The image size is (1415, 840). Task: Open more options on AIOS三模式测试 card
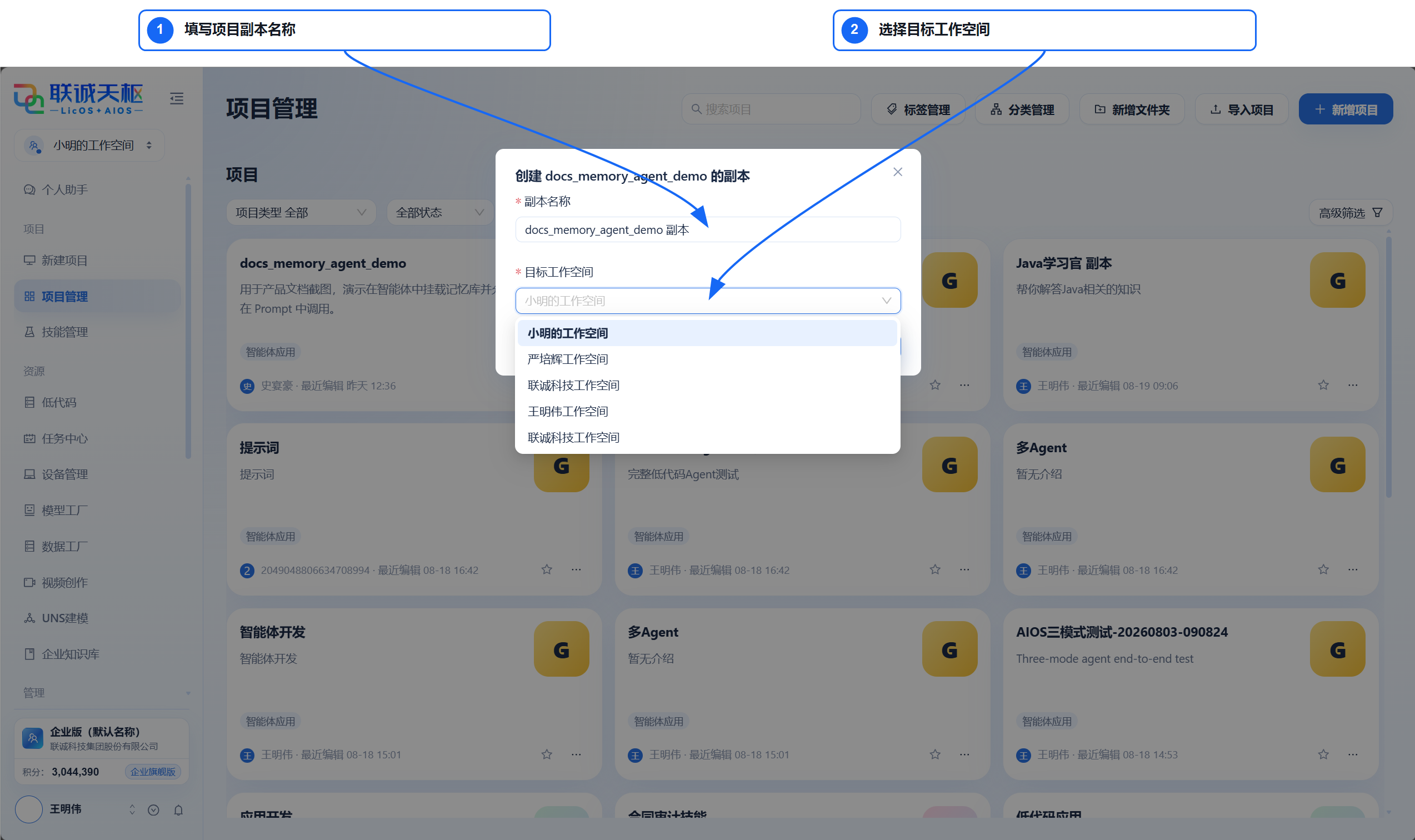pyautogui.click(x=1353, y=754)
